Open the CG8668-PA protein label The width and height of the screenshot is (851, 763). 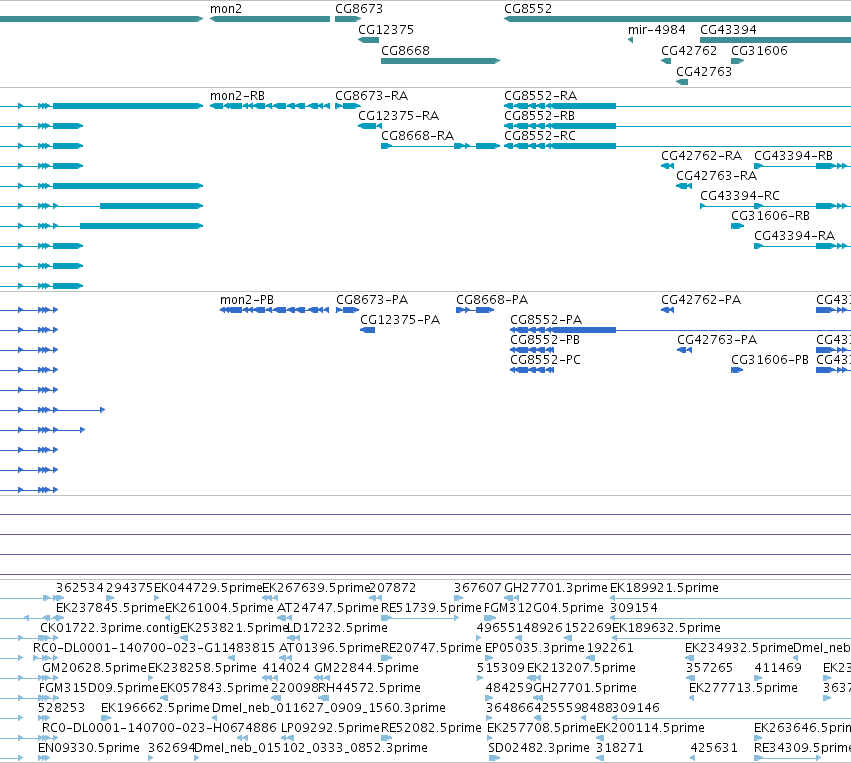(x=492, y=300)
